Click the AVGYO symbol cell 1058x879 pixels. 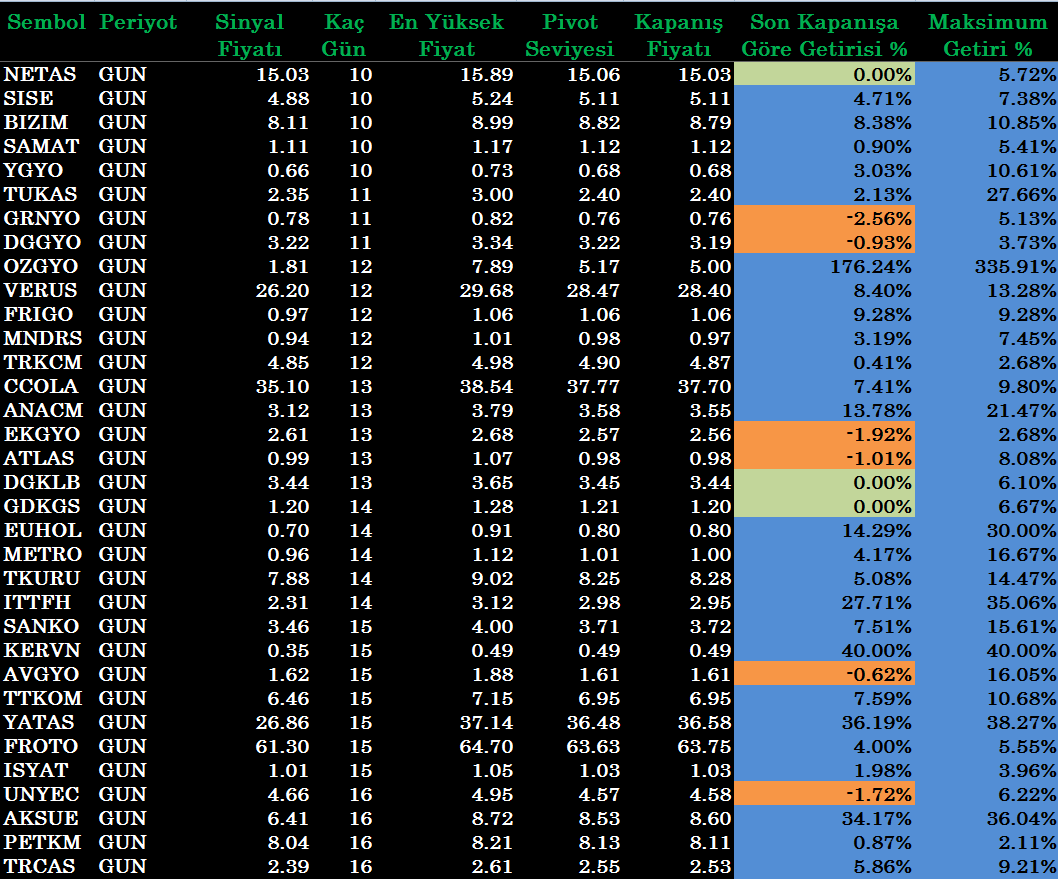[x=41, y=673]
